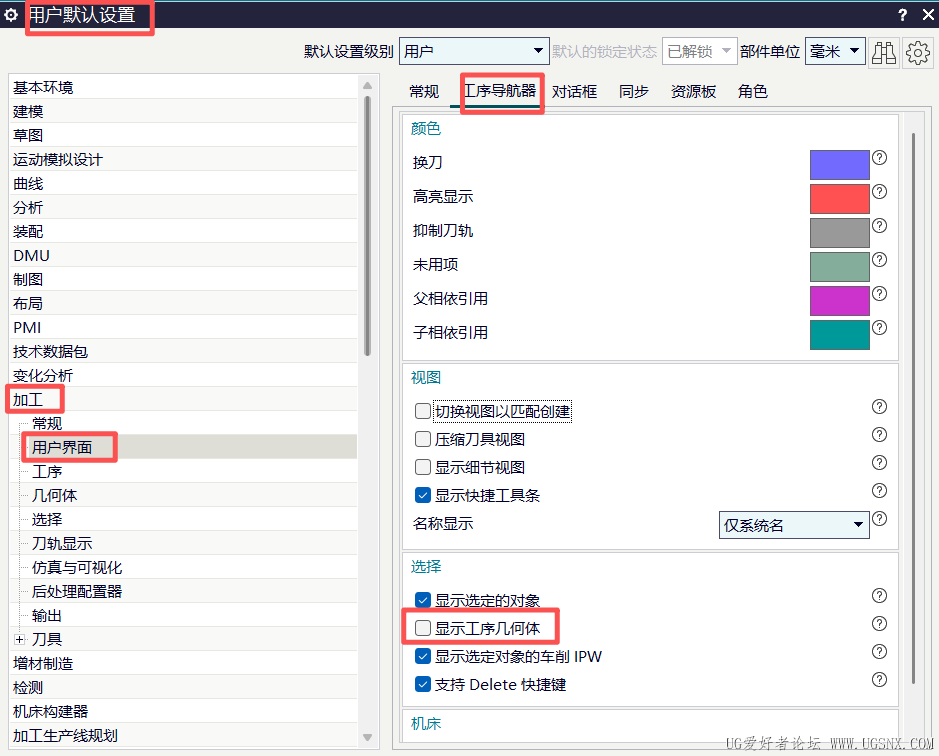Open help icon for 显示选定的对象
This screenshot has height=756, width=939.
[x=879, y=595]
